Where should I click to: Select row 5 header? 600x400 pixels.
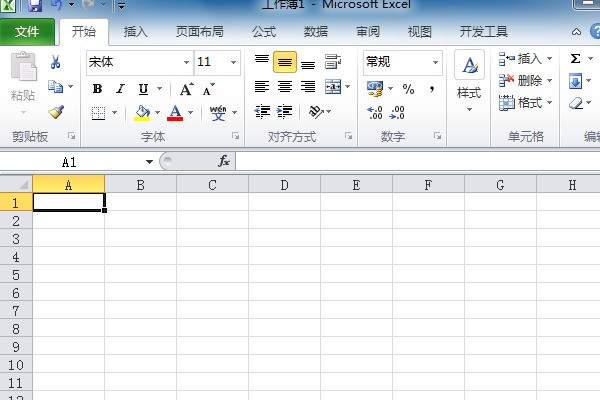click(16, 275)
